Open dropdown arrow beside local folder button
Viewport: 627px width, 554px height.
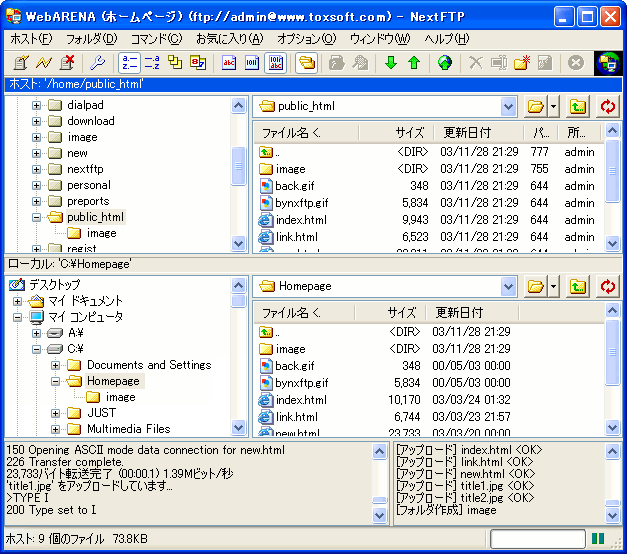553,286
